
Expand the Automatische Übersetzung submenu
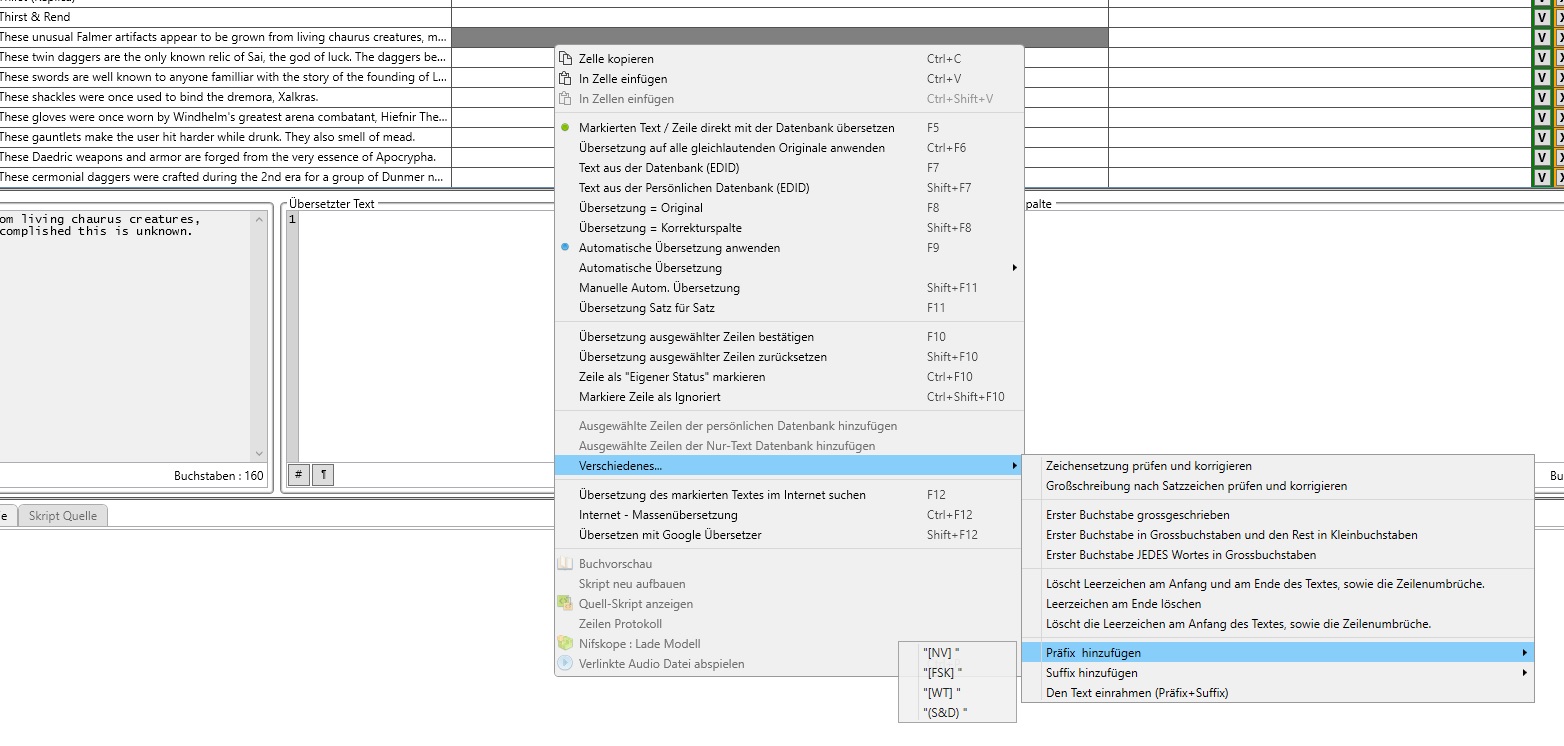coord(1014,268)
